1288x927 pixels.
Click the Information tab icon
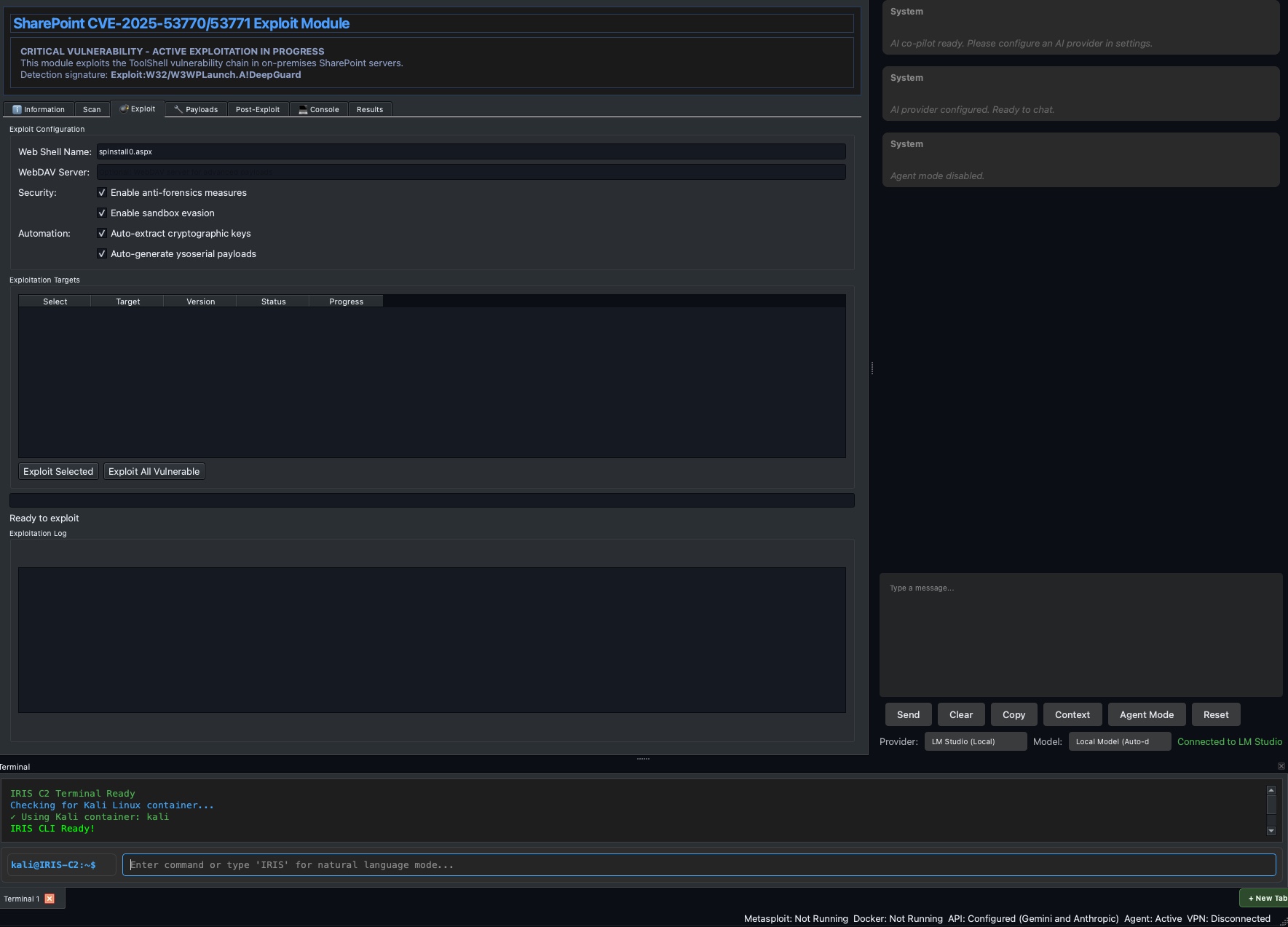(17, 109)
